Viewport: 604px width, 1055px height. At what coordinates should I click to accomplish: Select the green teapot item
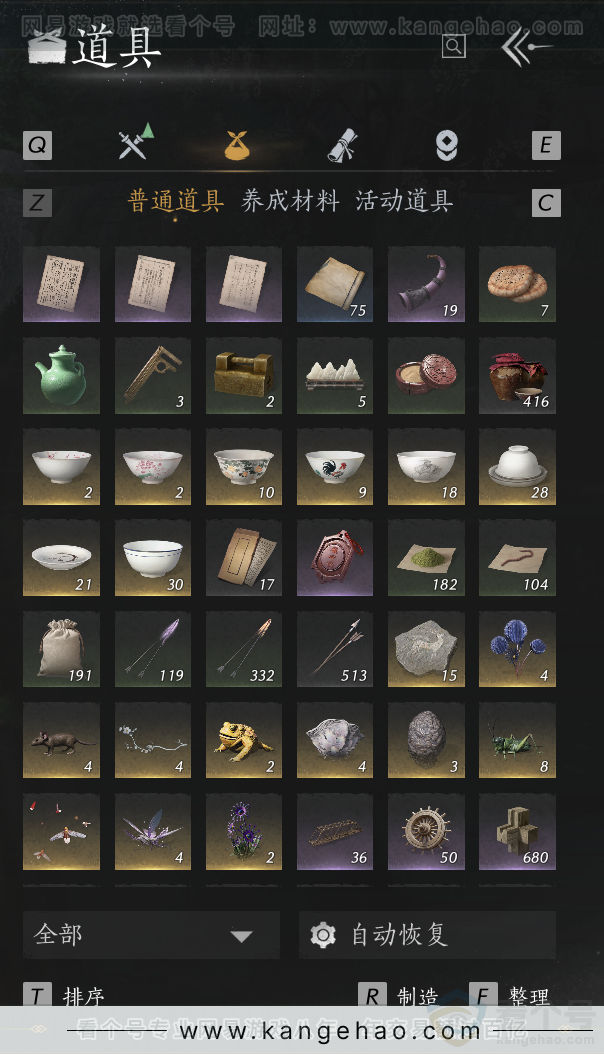pyautogui.click(x=61, y=375)
